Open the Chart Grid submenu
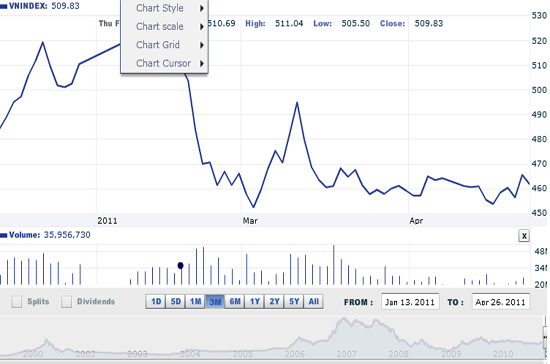This screenshot has height=364, width=550. point(165,45)
